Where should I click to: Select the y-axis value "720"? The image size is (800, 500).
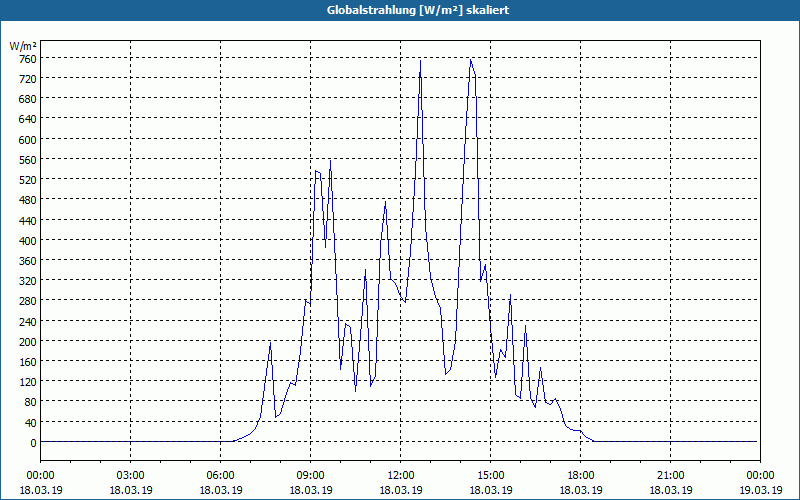28,79
